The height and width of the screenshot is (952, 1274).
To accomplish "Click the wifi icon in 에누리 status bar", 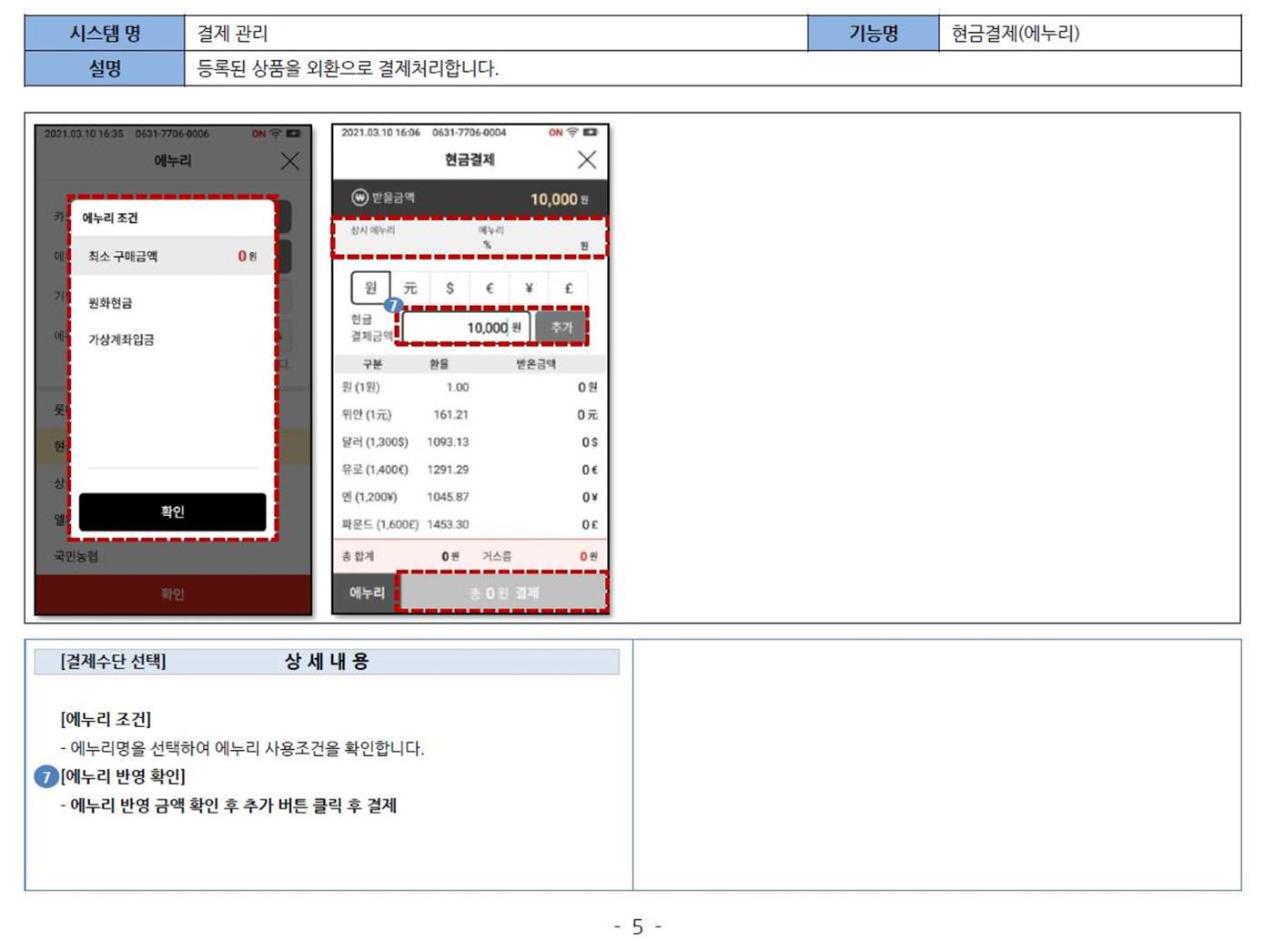I will (x=276, y=134).
